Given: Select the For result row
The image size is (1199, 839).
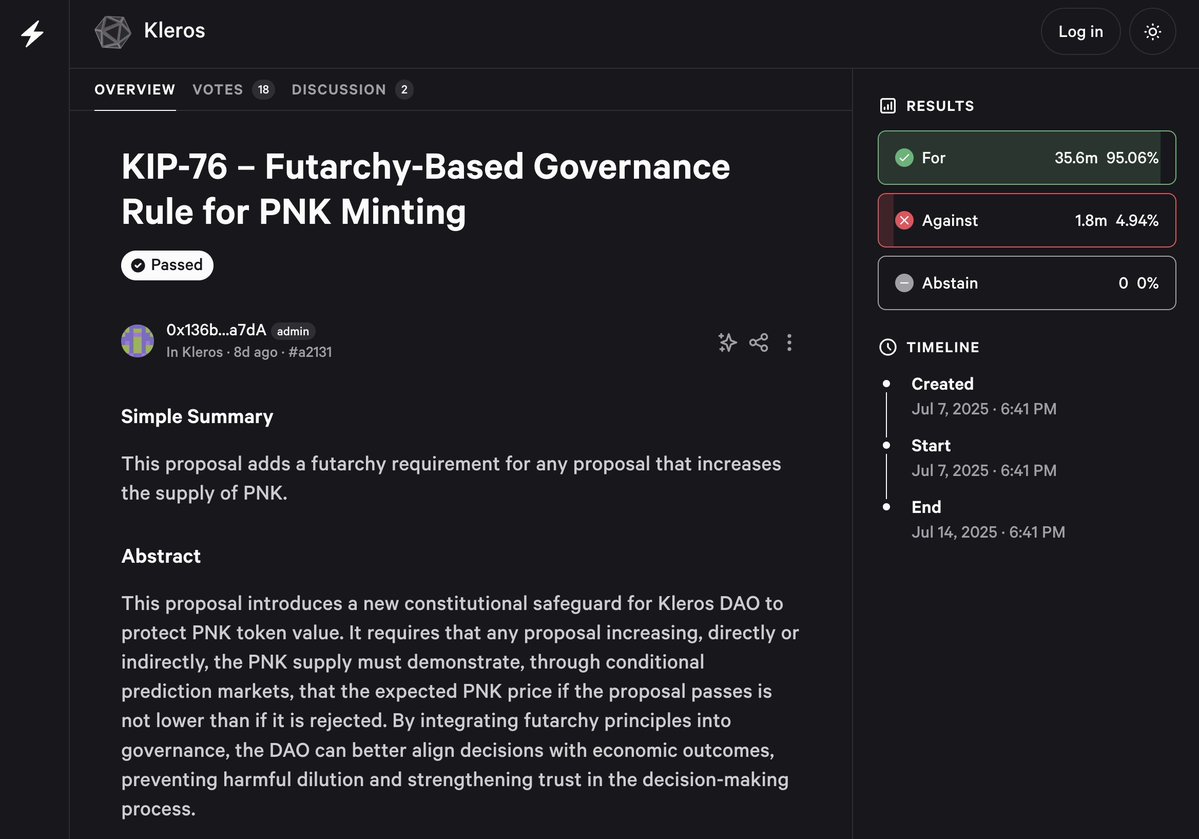Looking at the screenshot, I should (1027, 158).
